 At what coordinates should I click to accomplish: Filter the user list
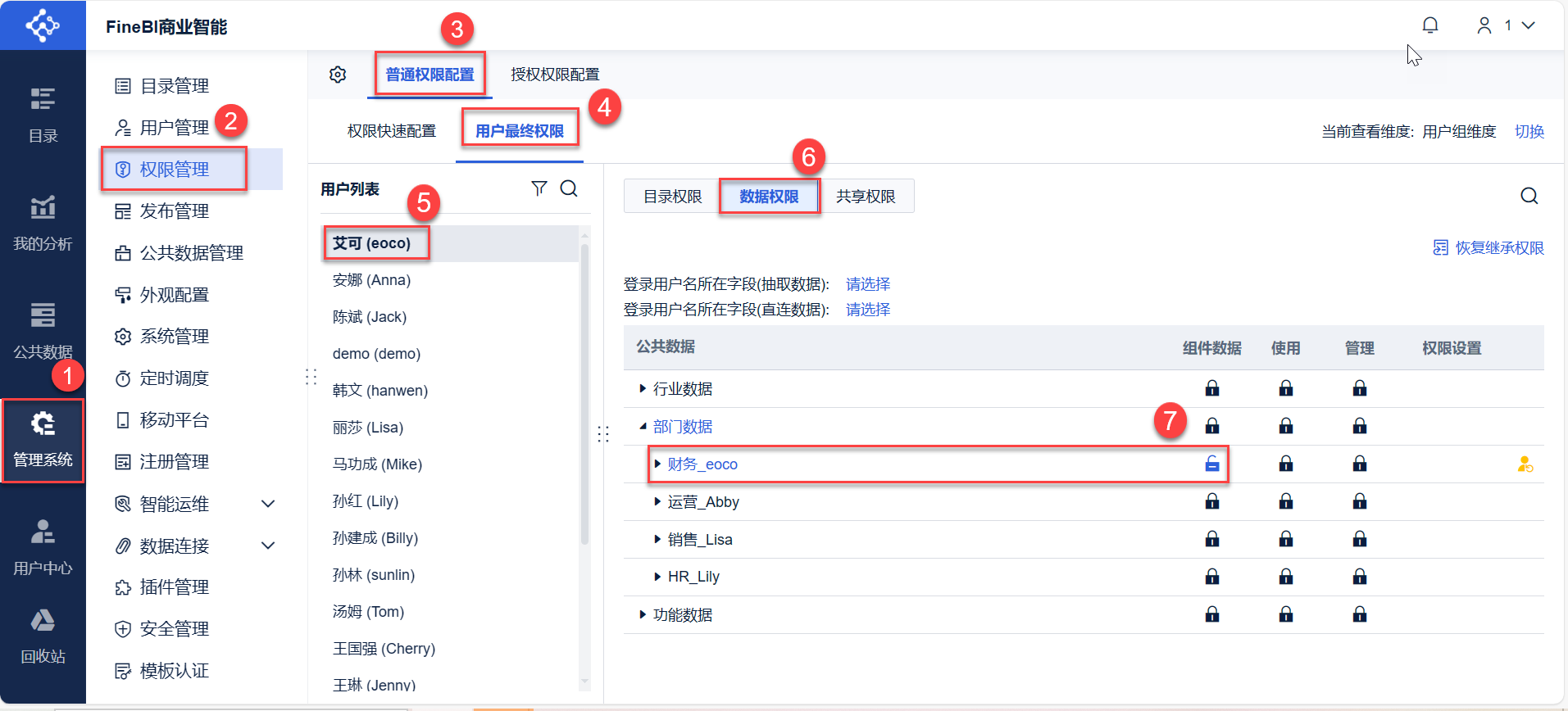click(x=539, y=188)
